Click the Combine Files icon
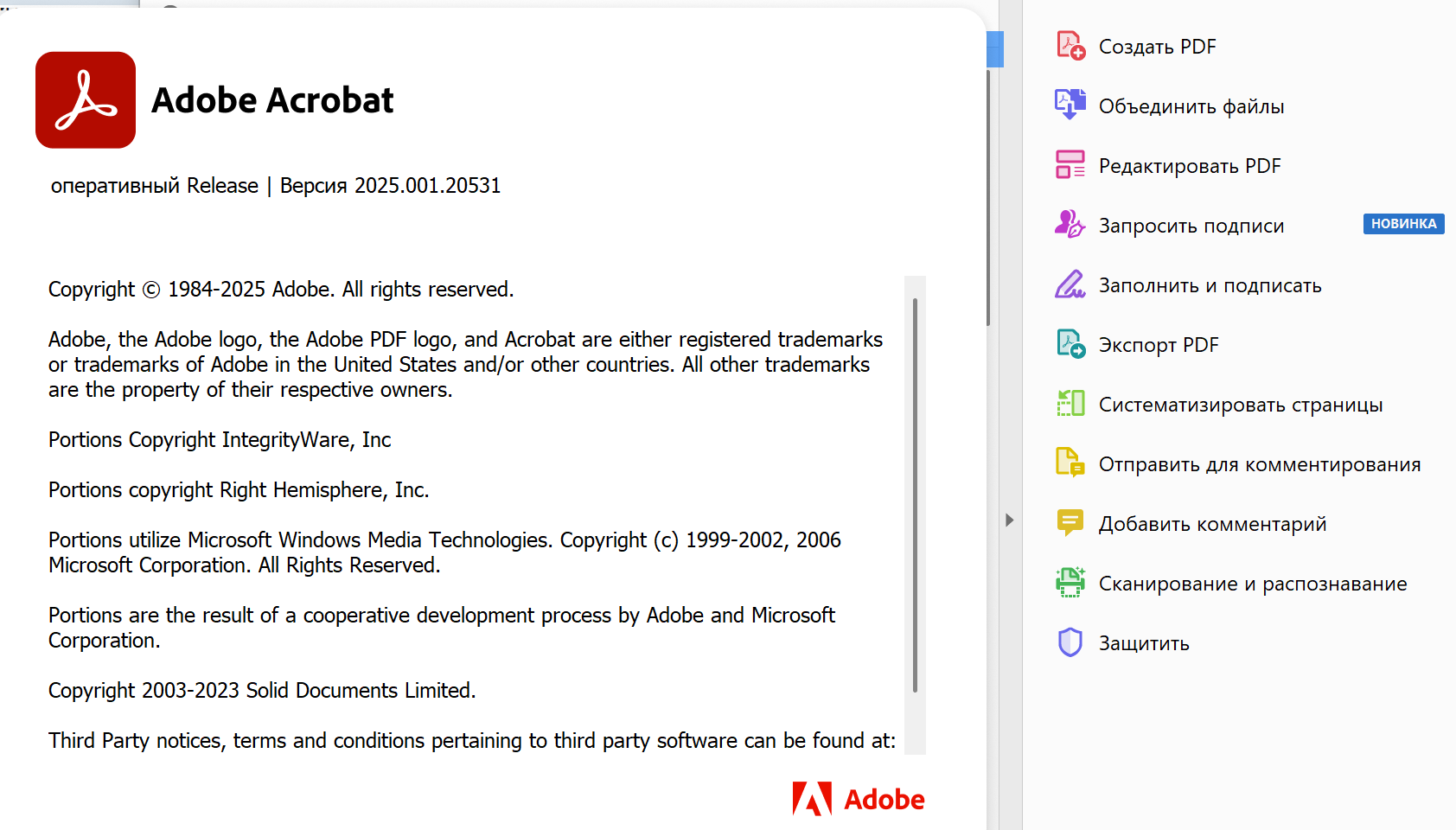The width and height of the screenshot is (1456, 830). [x=1070, y=105]
